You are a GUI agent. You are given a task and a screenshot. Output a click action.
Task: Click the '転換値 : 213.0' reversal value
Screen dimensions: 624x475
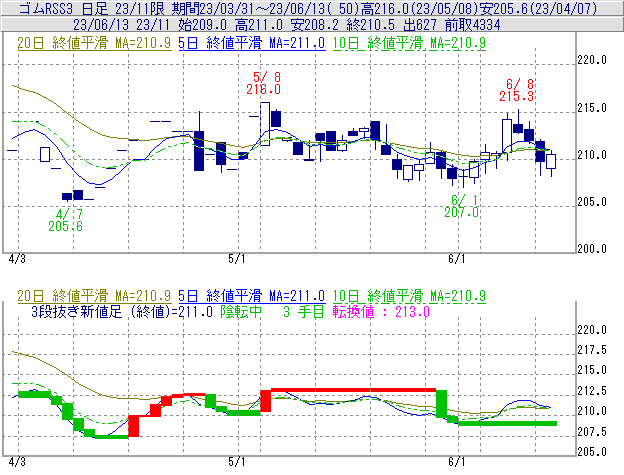tap(381, 311)
